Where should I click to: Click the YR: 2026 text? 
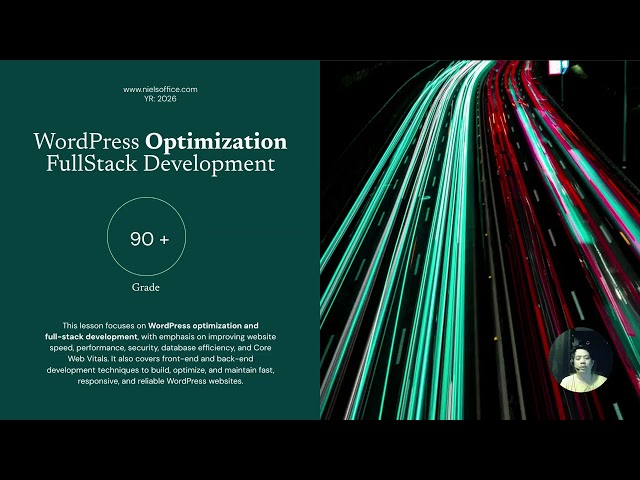[160, 99]
